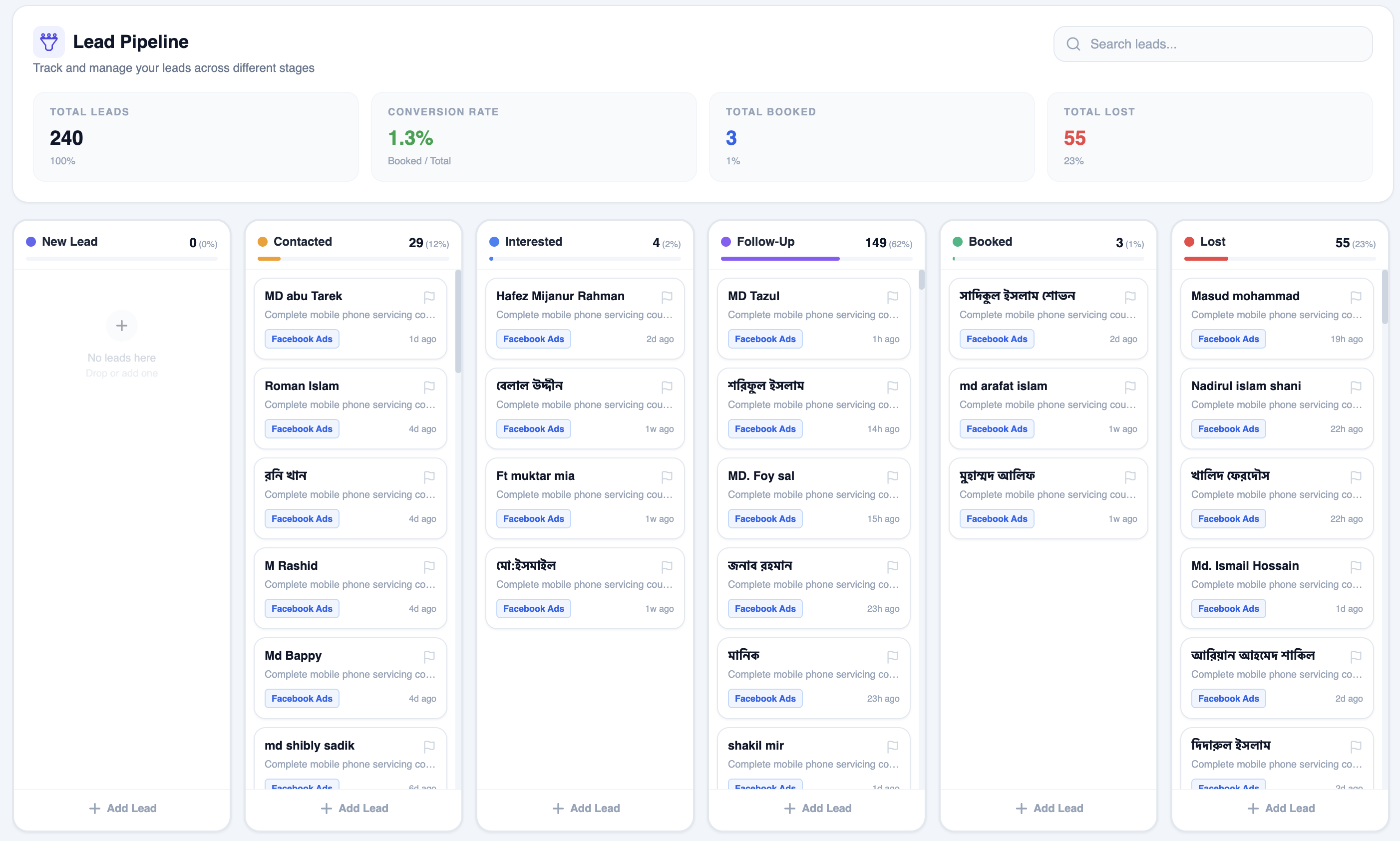
Task: Focus the Search leads input field
Action: (1213, 44)
